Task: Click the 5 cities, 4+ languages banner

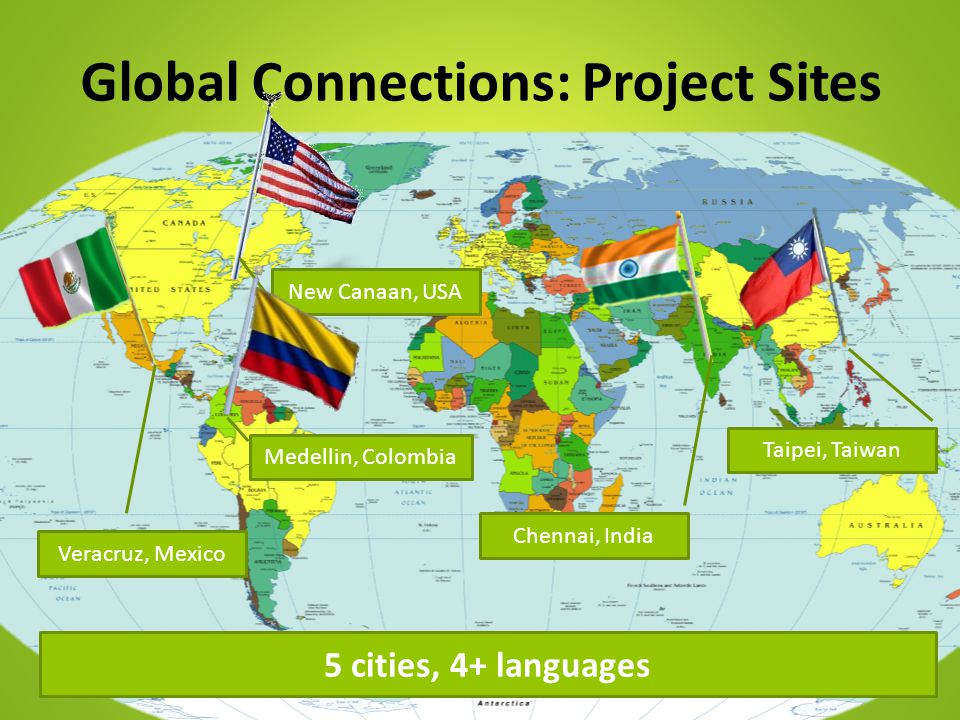Action: tap(488, 665)
